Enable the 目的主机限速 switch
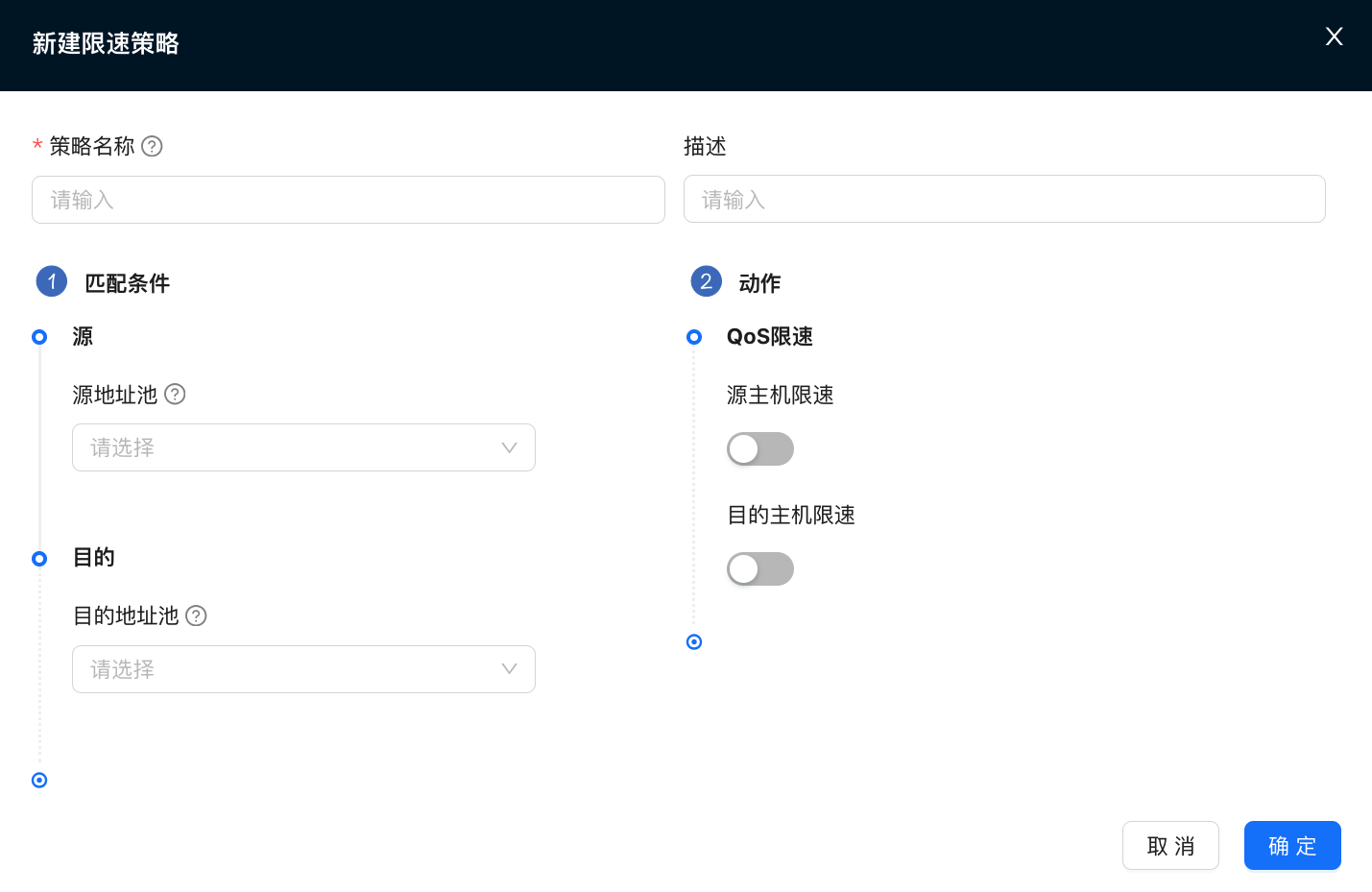This screenshot has height=892, width=1372. pos(759,568)
